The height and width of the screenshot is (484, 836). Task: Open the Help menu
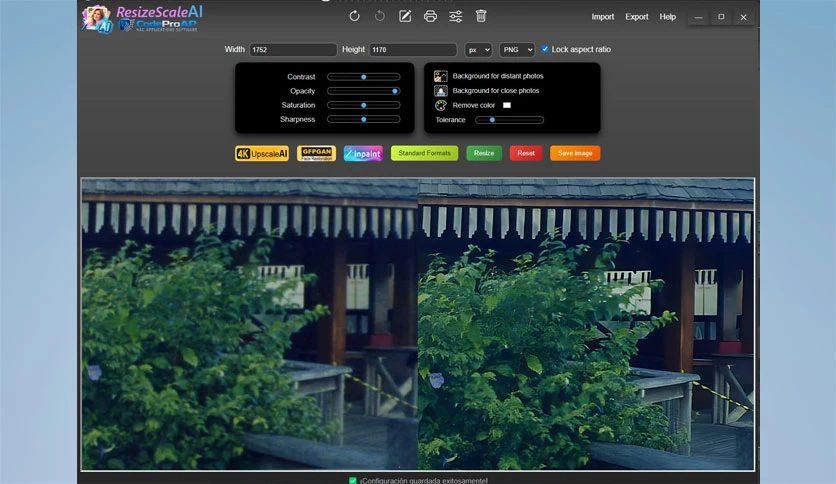pos(668,17)
